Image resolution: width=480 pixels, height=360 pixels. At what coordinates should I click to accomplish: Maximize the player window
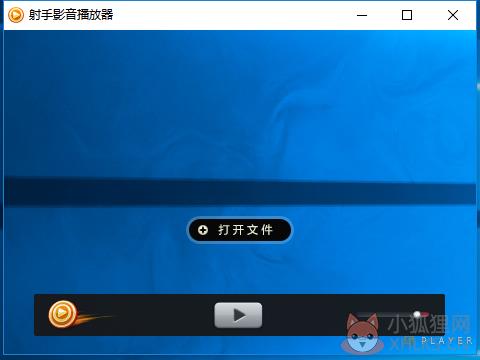click(x=407, y=15)
